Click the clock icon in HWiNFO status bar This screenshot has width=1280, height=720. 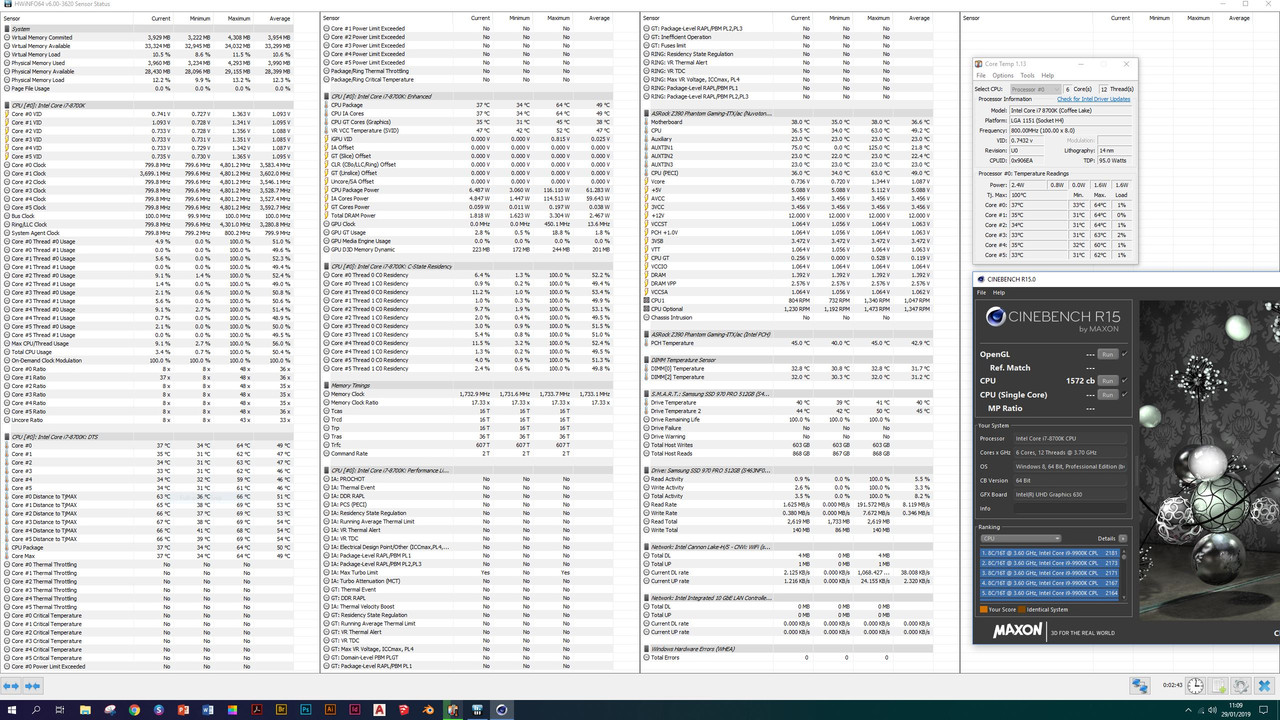pyautogui.click(x=1196, y=686)
